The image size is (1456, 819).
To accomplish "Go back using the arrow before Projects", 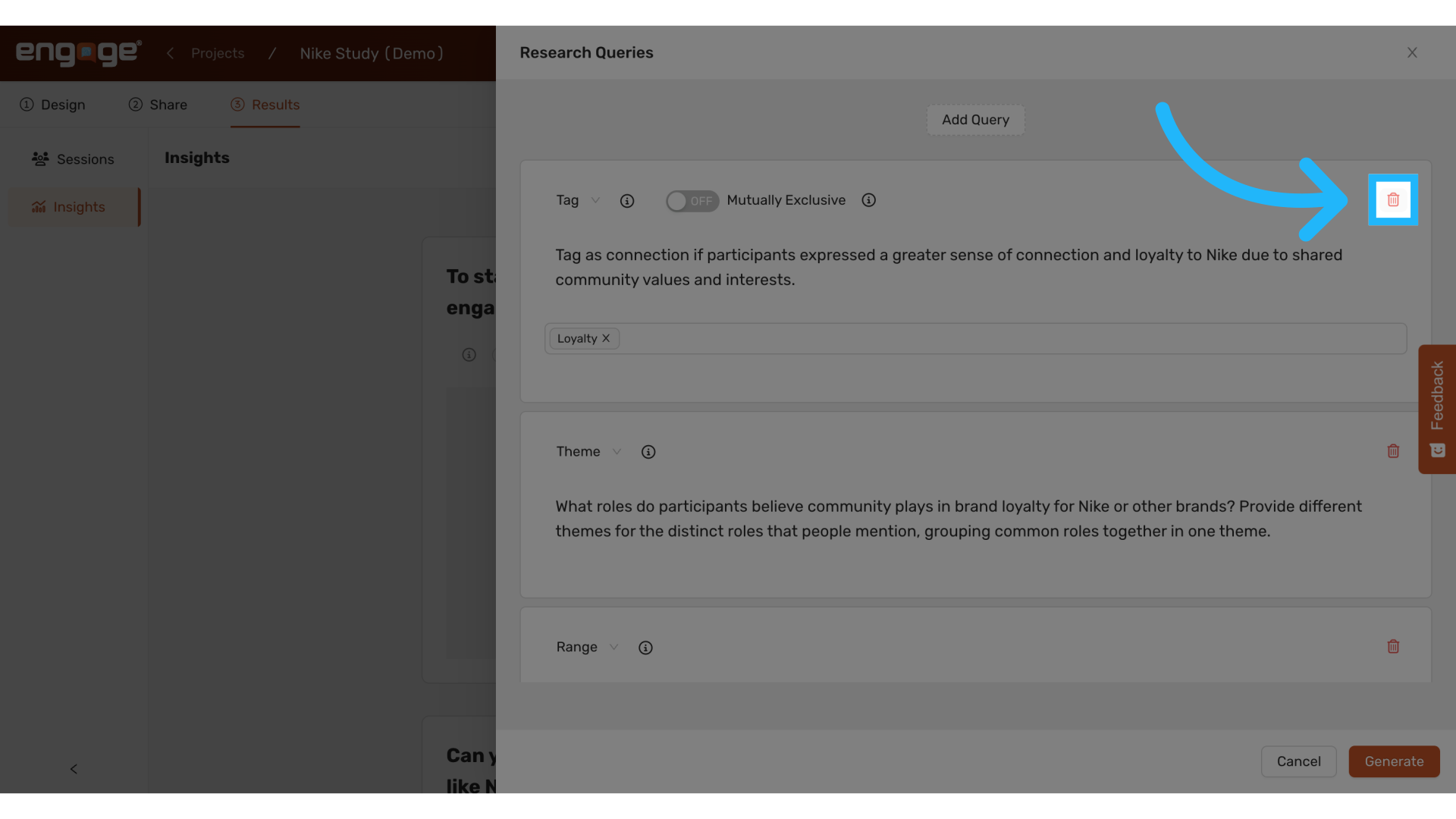I will click(170, 53).
